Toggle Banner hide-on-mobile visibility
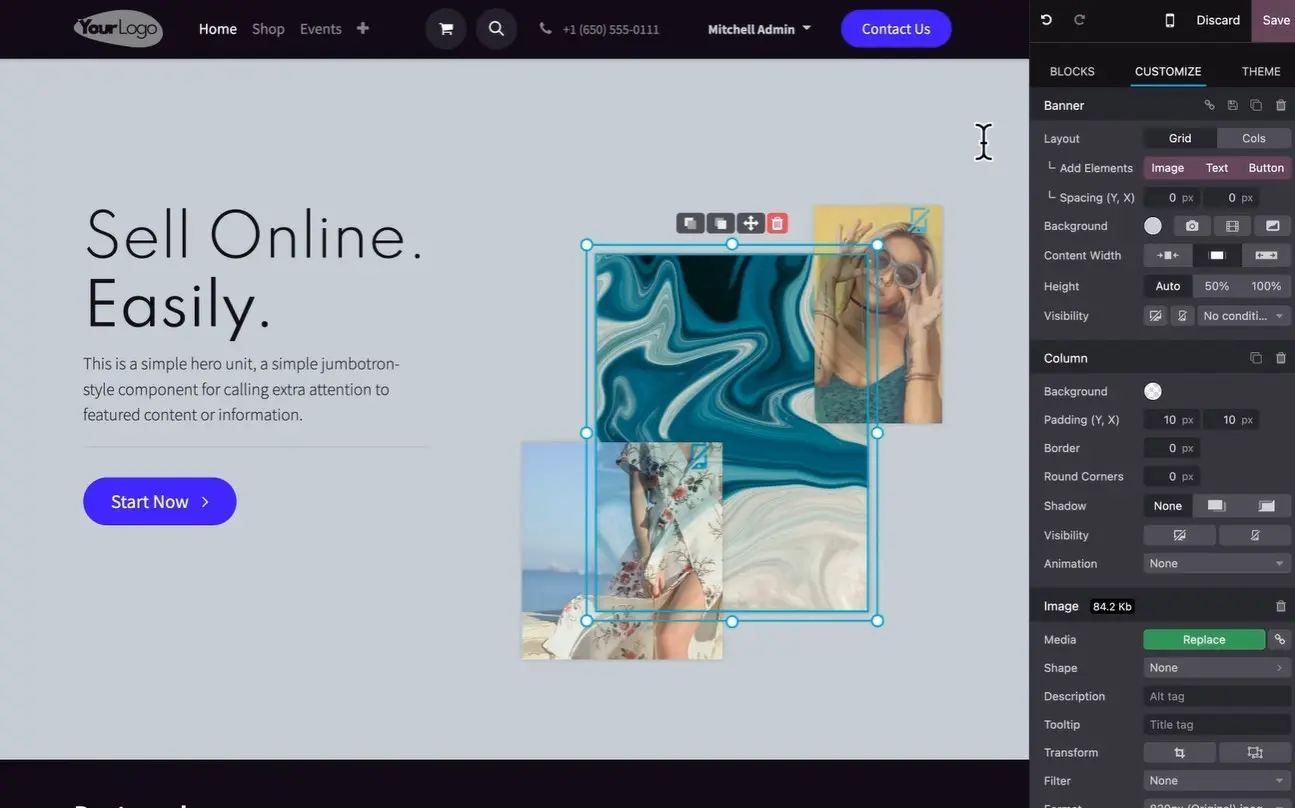 tap(1182, 316)
